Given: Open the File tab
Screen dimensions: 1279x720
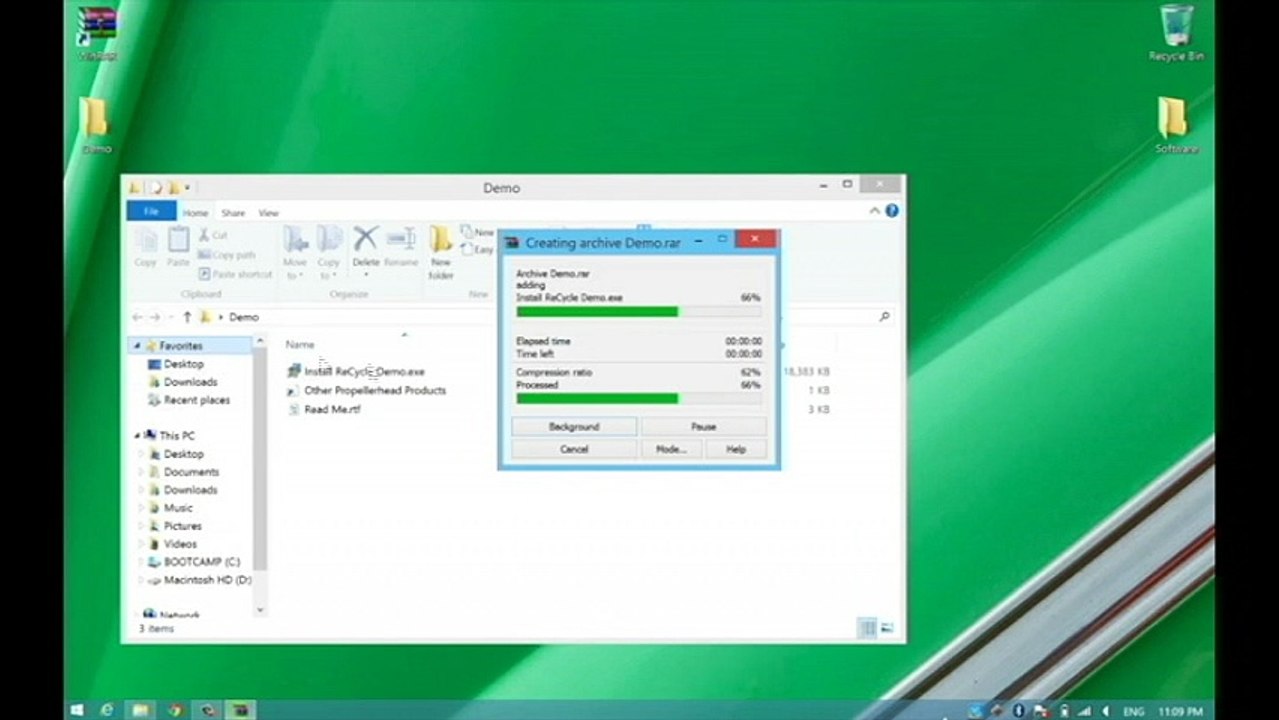Looking at the screenshot, I should tap(151, 211).
